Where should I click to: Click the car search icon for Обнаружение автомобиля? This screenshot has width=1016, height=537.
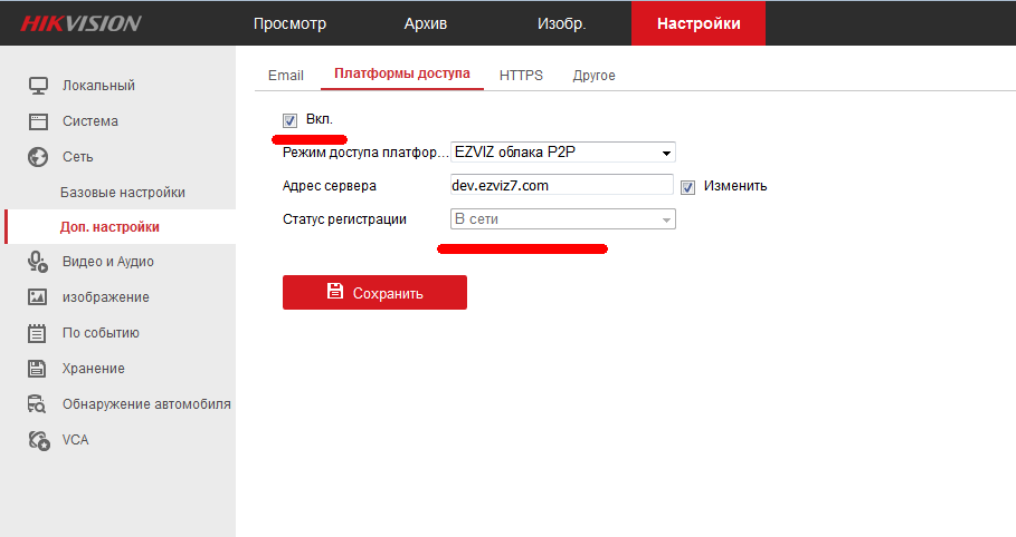(x=38, y=404)
